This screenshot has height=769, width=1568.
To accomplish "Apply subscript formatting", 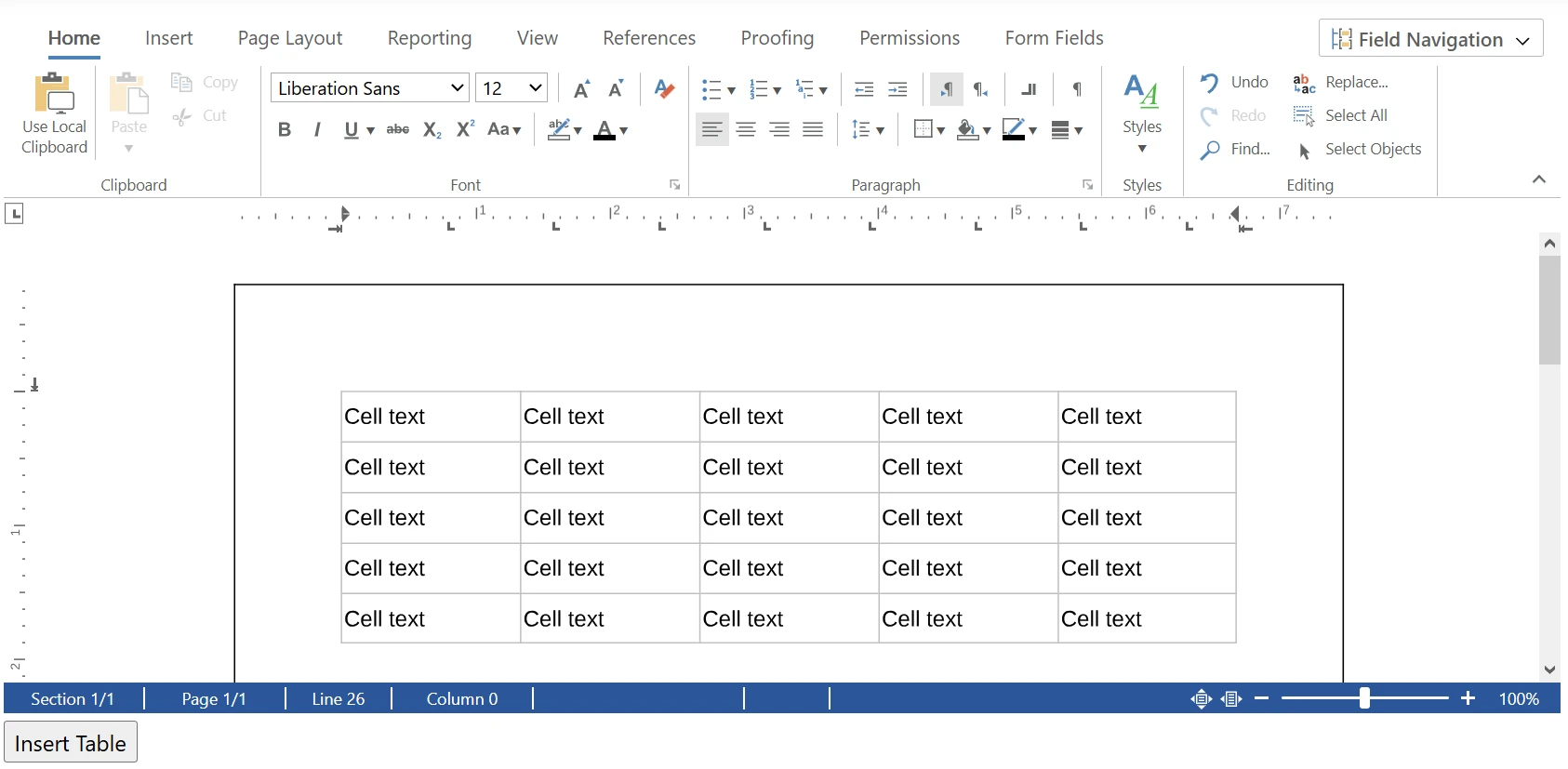I will point(432,130).
